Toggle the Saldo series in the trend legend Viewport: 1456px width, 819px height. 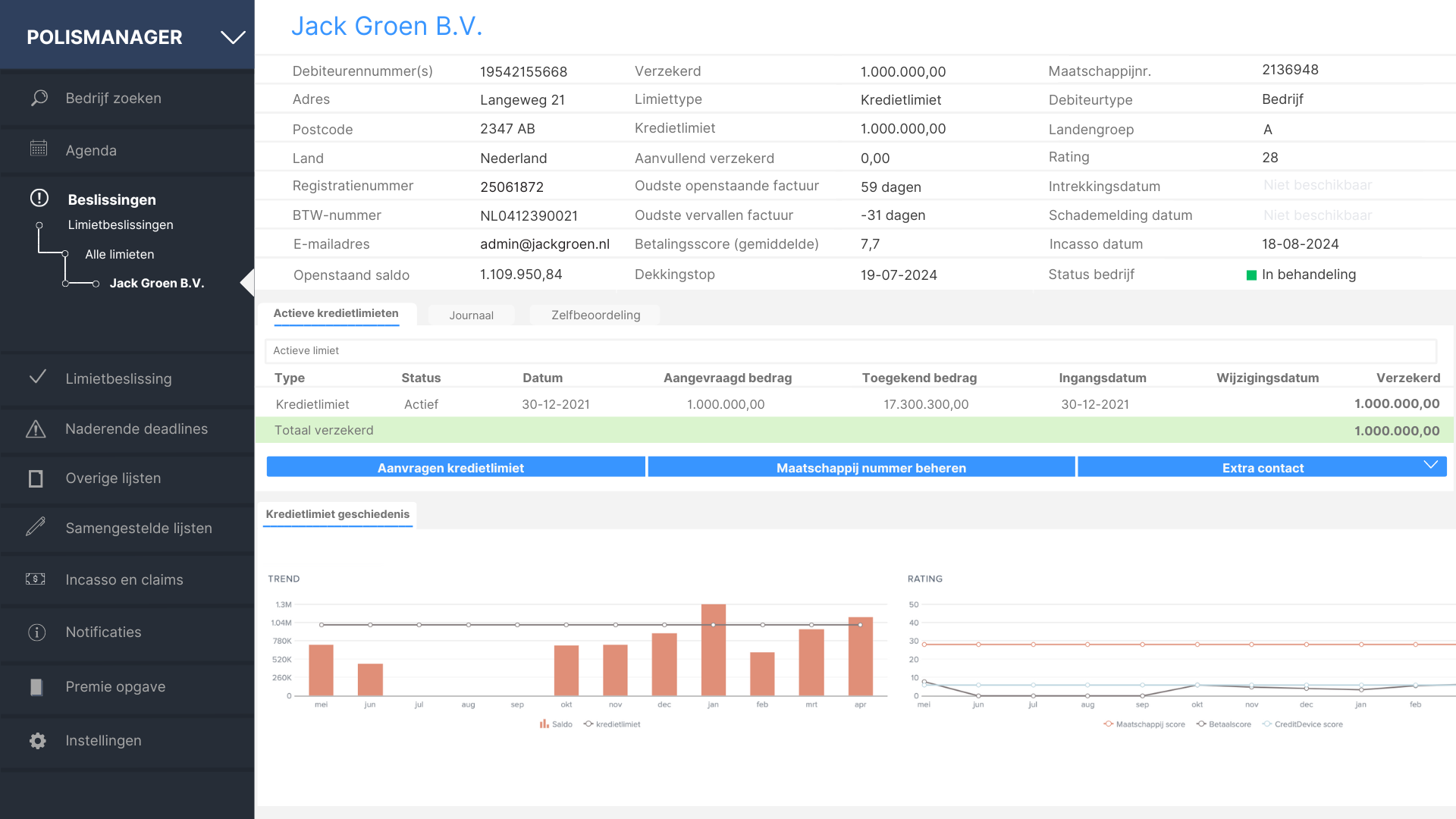pyautogui.click(x=557, y=724)
